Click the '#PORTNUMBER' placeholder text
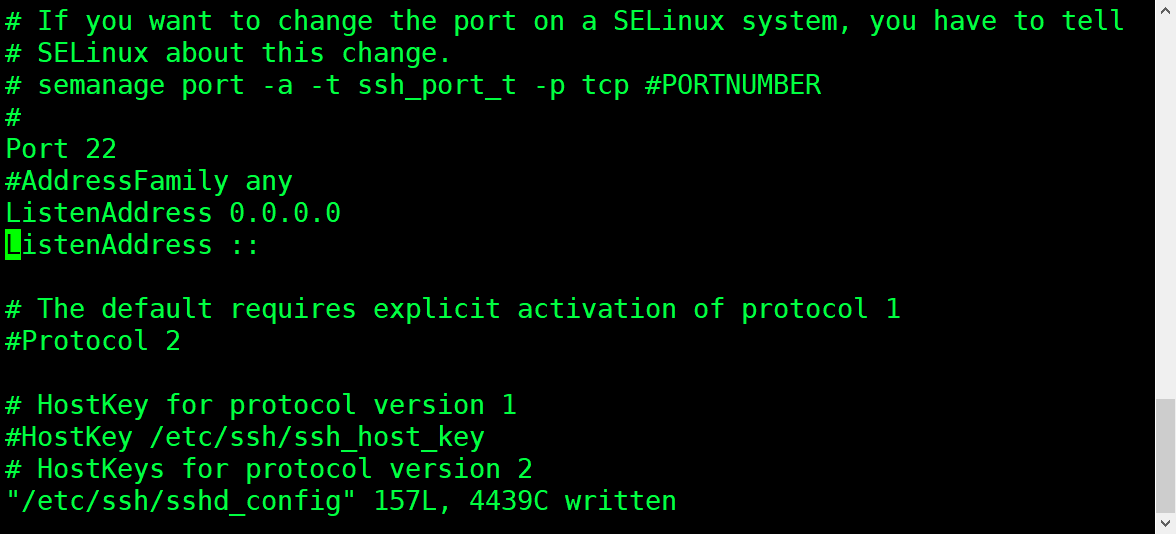The width and height of the screenshot is (1176, 534). point(734,85)
